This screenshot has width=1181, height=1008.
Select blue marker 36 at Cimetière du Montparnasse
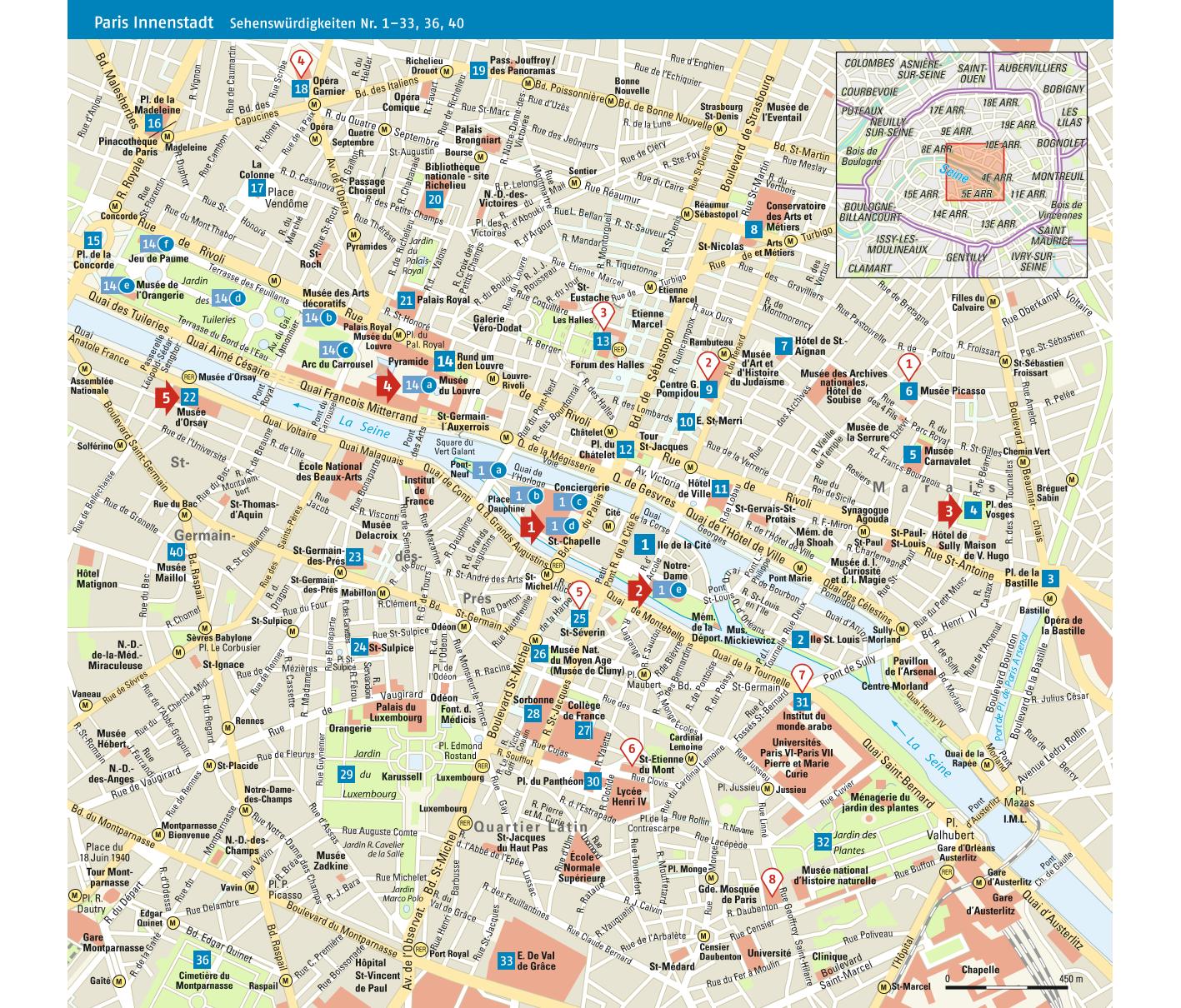click(201, 959)
